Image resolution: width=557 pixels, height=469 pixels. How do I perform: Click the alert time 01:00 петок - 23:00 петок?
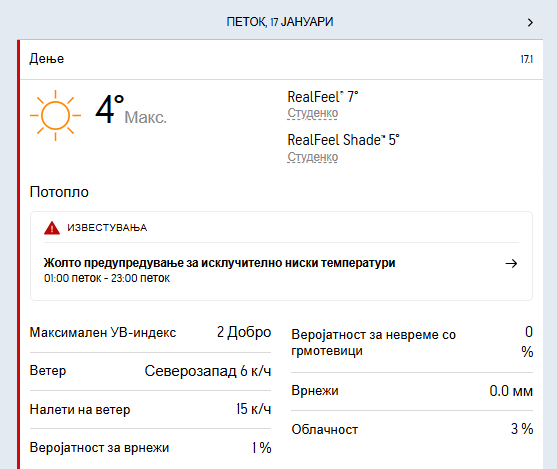(107, 278)
